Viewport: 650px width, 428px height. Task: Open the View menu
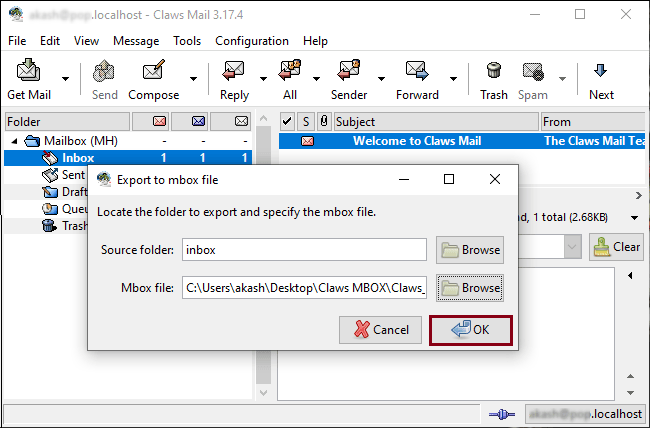point(86,41)
